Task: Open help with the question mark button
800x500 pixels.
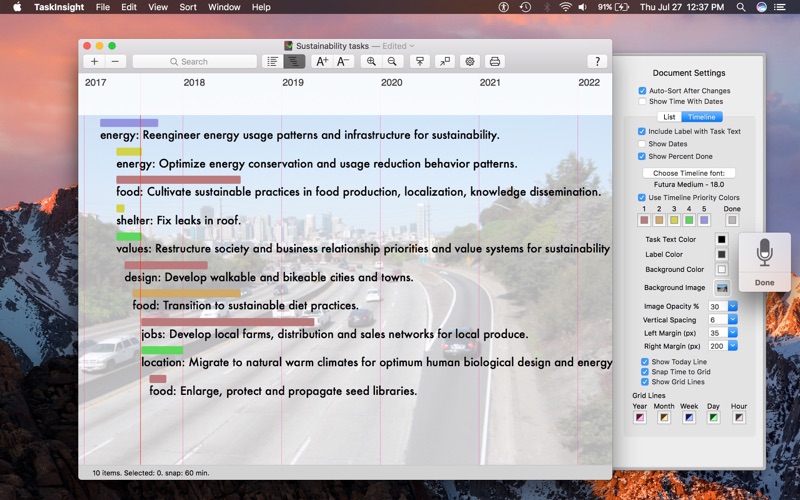Action: pos(598,61)
